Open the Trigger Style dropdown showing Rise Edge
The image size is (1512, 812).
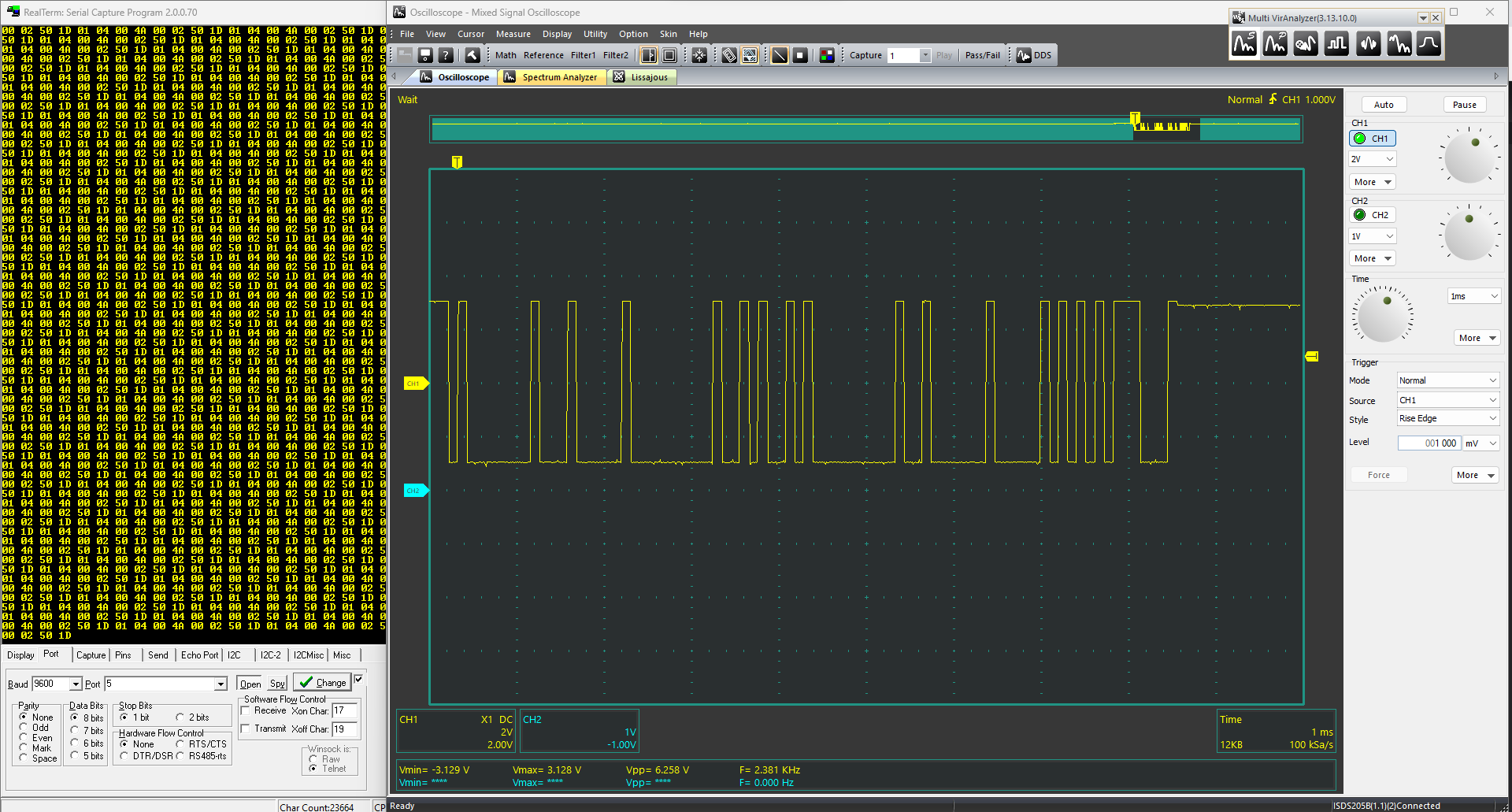(x=1447, y=418)
